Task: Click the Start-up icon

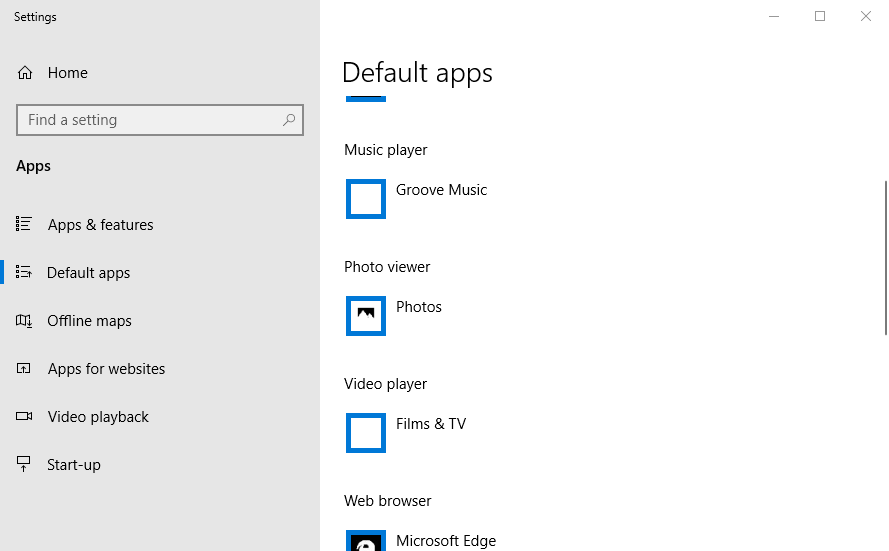Action: (25, 465)
